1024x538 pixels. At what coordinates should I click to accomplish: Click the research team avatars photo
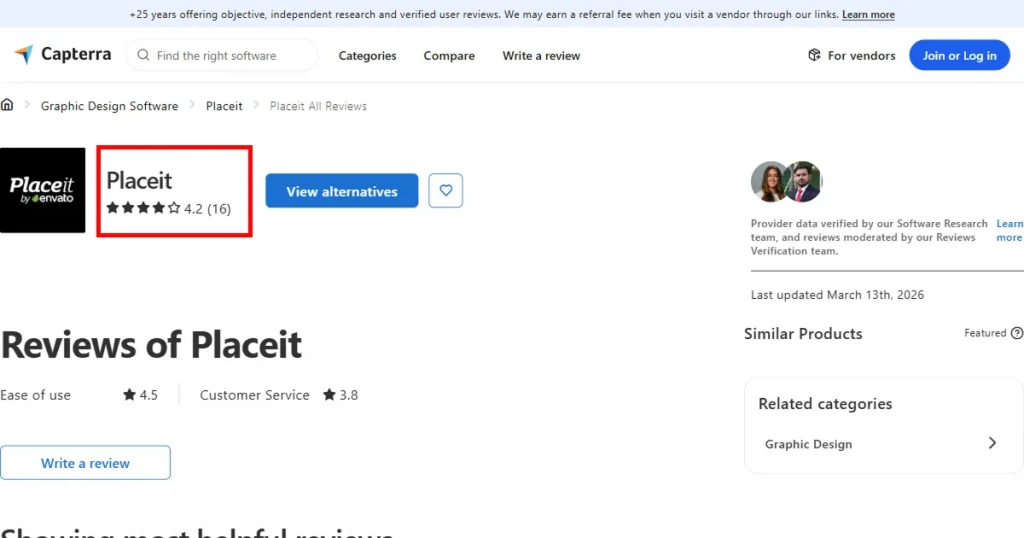[x=786, y=182]
